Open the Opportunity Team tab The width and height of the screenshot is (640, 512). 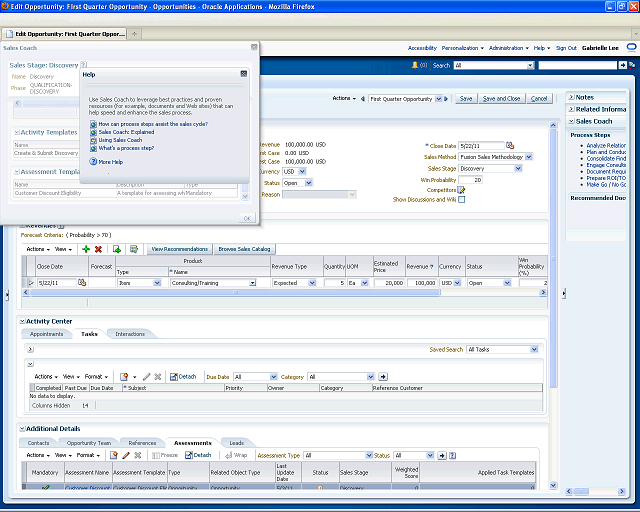pyautogui.click(x=89, y=443)
